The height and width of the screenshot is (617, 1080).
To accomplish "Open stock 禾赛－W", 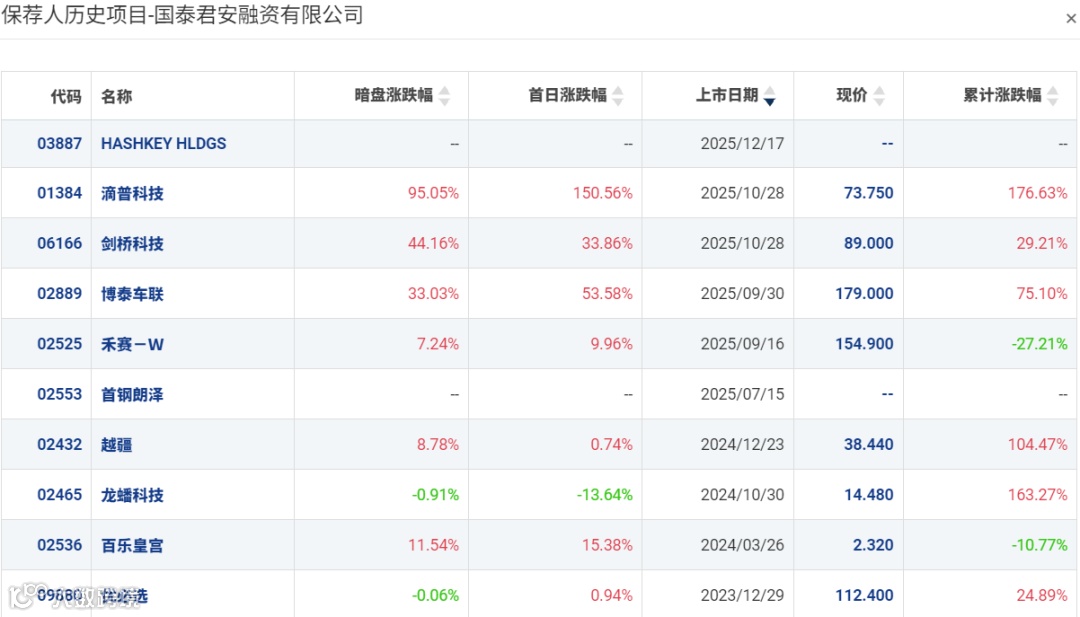I will click(x=132, y=344).
